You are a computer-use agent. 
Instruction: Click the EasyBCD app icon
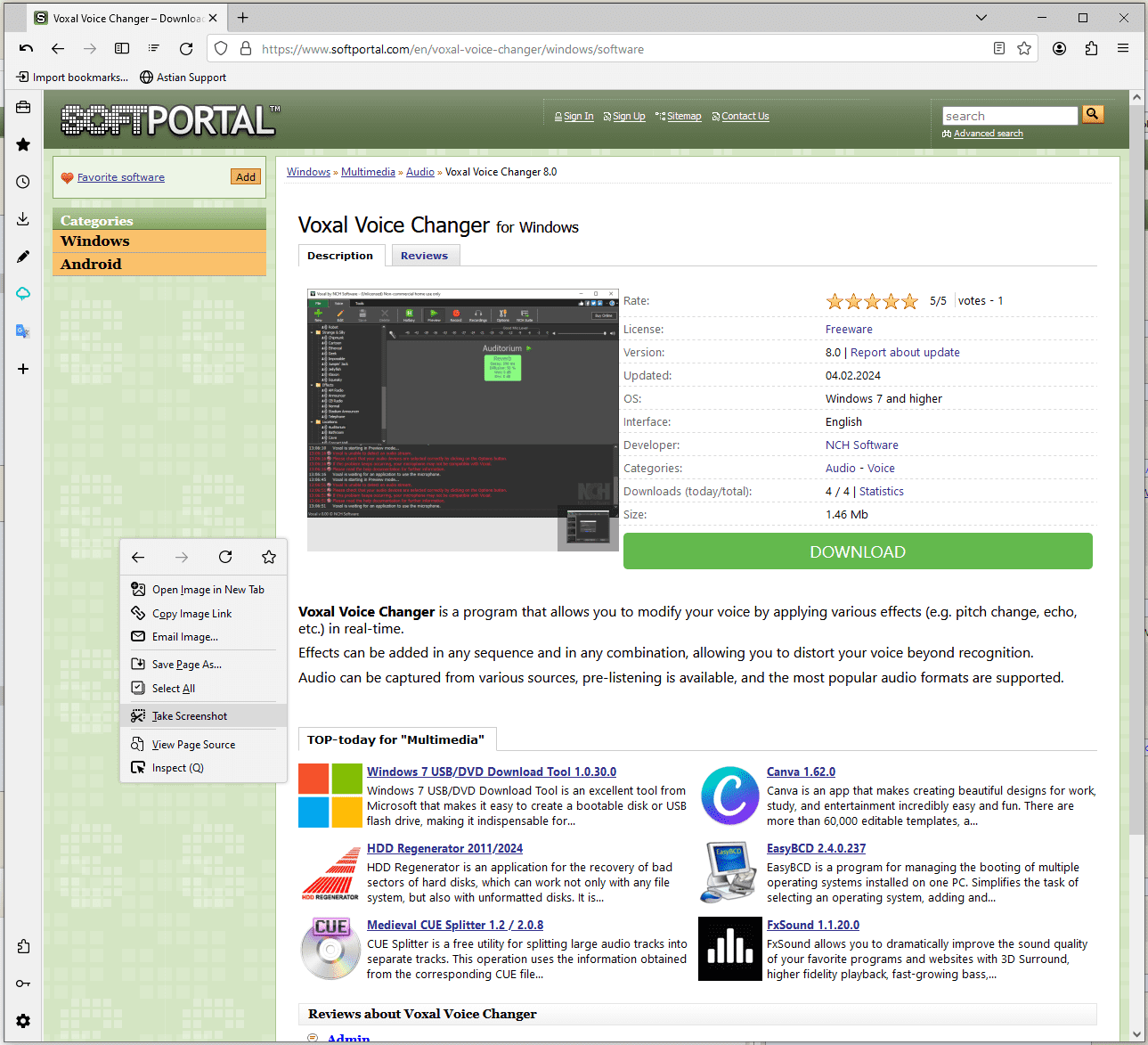pos(730,872)
